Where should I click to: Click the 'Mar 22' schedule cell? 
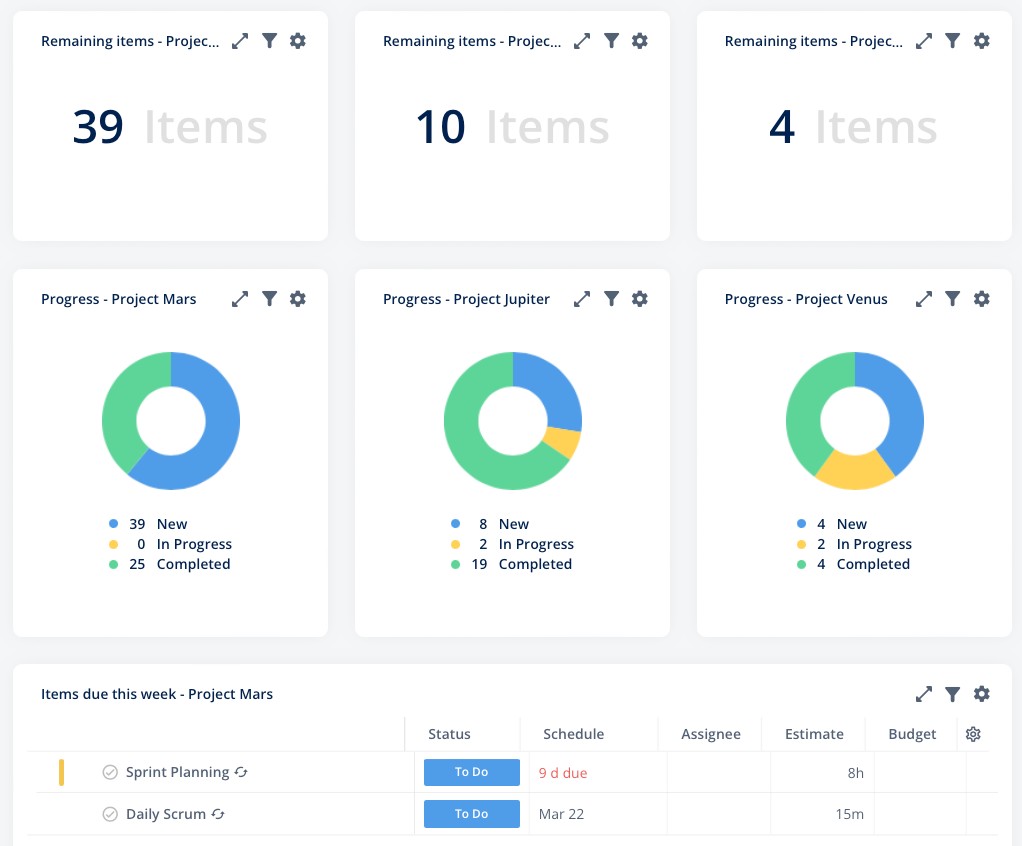point(561,814)
